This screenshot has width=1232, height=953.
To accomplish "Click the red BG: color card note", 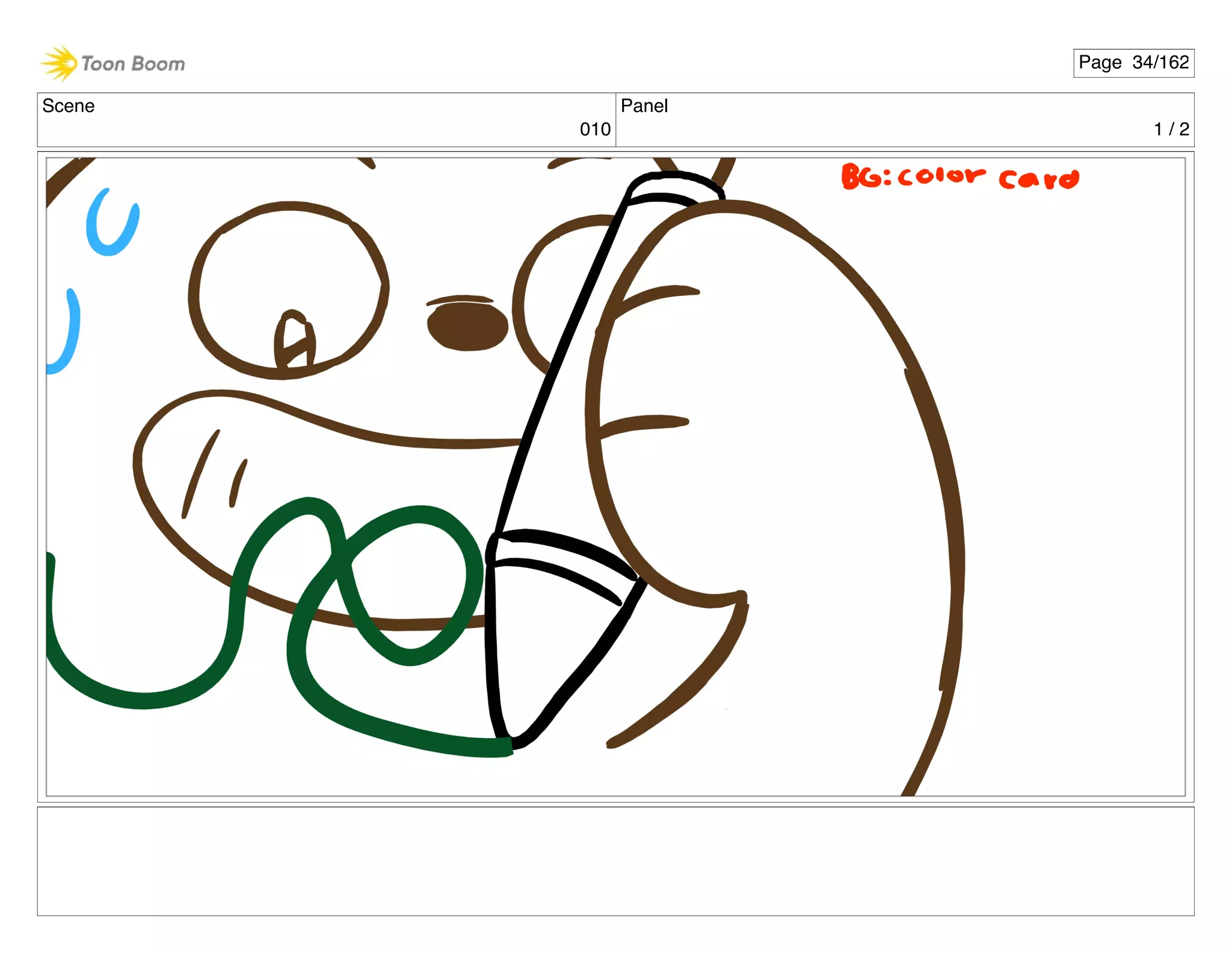I will pos(959,177).
